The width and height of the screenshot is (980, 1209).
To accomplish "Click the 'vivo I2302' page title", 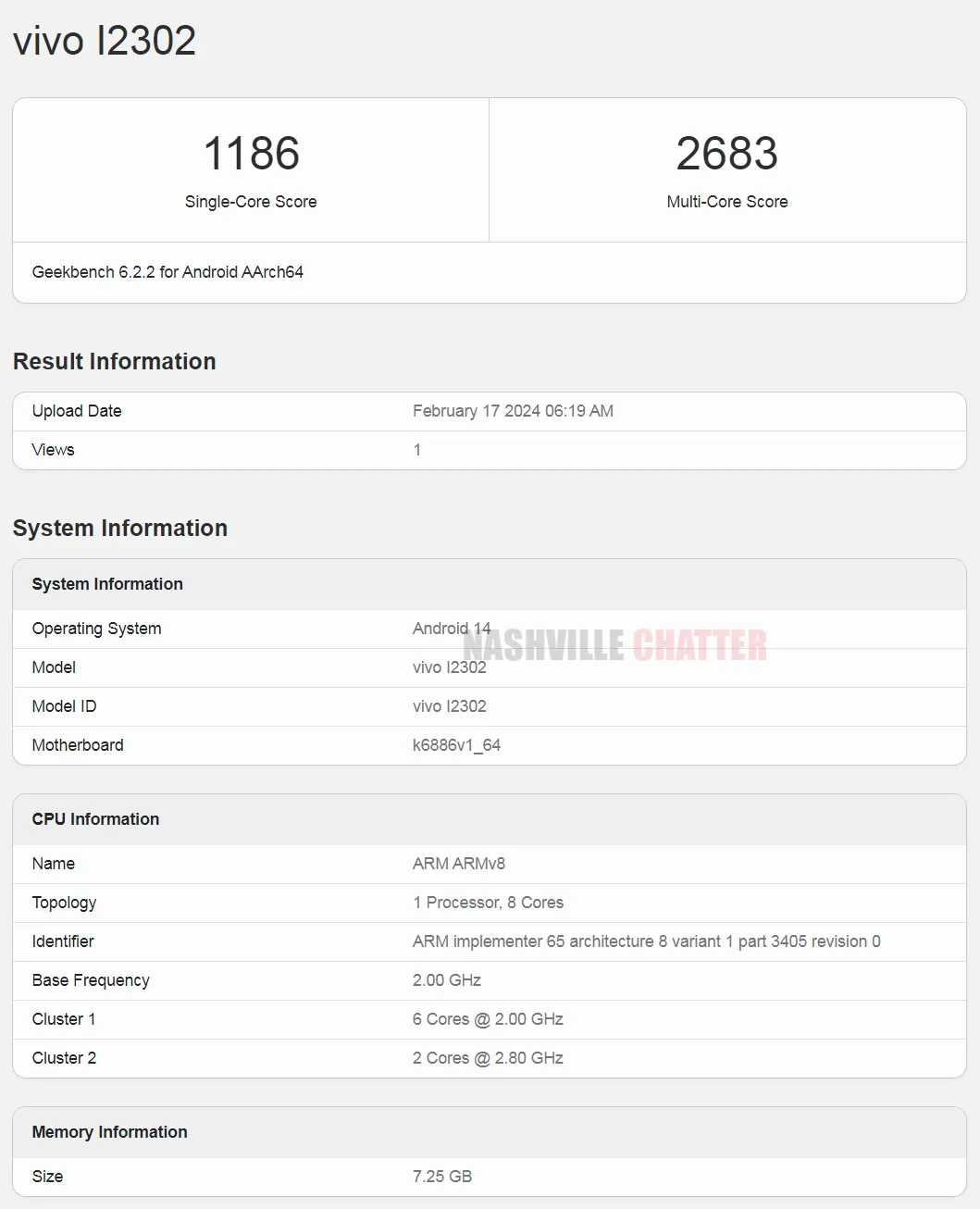I will click(105, 41).
